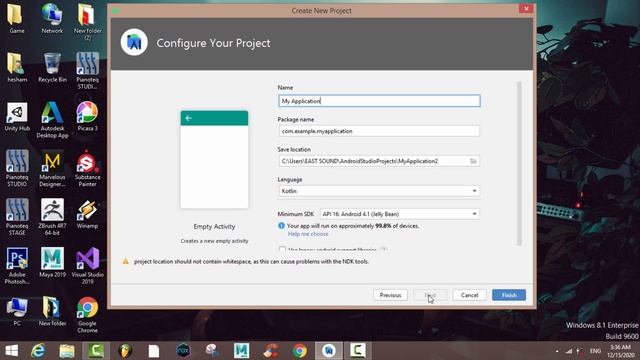Click the whitespace warning message text
Viewport: 640px width, 360px height.
[x=251, y=262]
